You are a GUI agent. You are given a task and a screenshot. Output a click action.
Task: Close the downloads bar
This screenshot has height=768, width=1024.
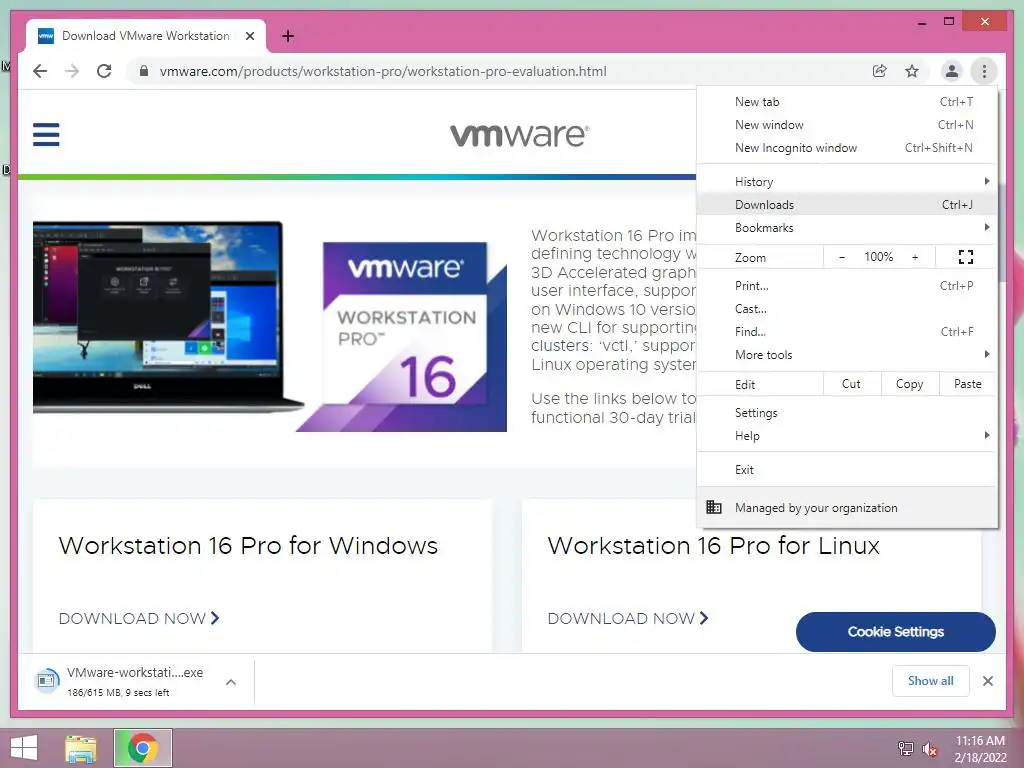(x=987, y=681)
